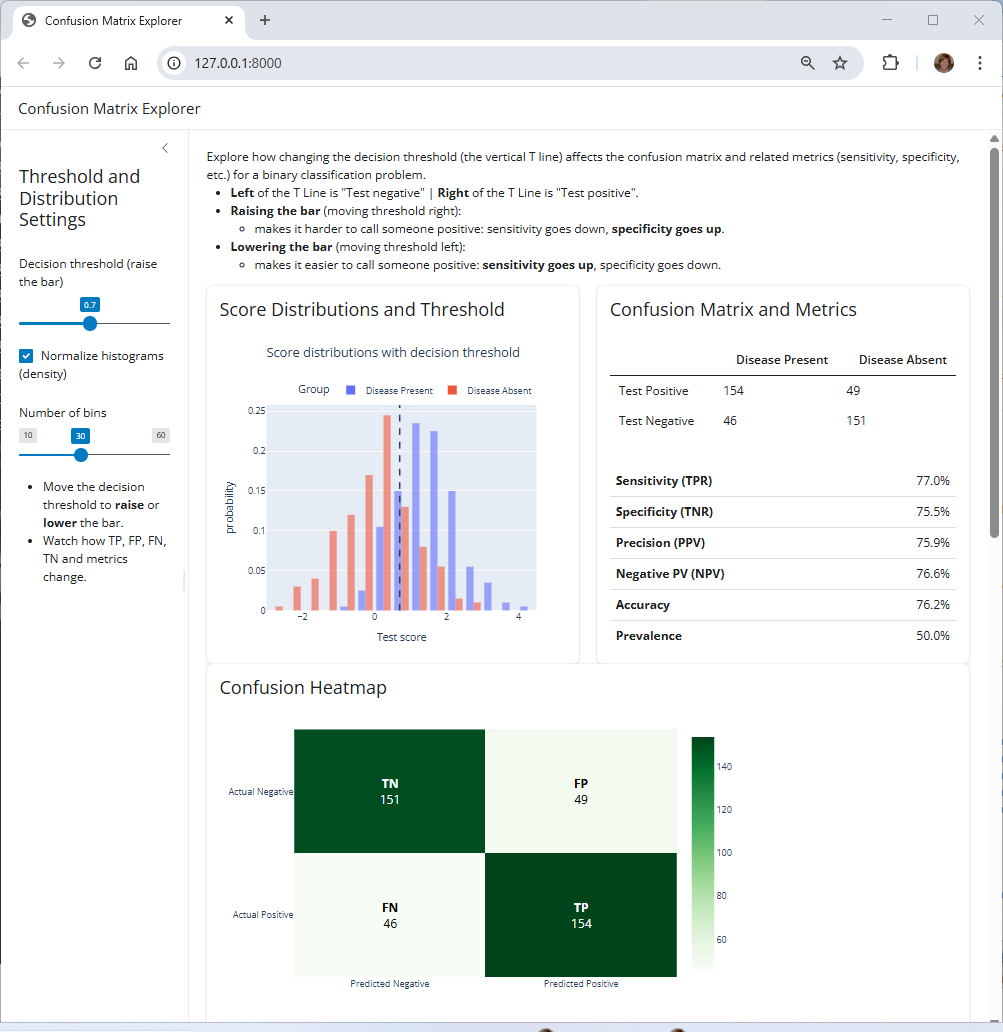Click the forward navigation arrow
This screenshot has width=1003, height=1032.
58,62
